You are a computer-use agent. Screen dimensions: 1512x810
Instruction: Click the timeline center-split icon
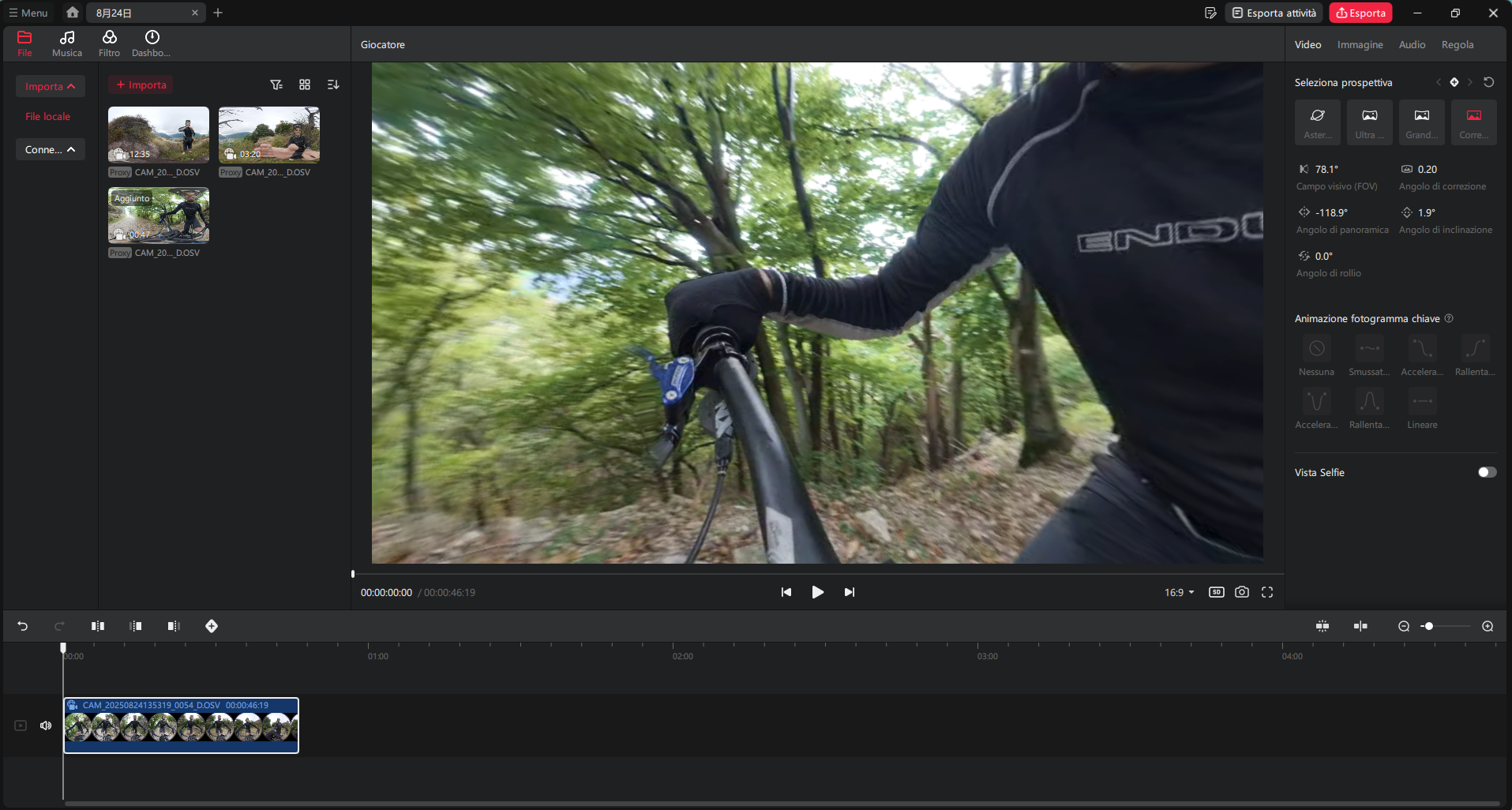pos(1360,626)
